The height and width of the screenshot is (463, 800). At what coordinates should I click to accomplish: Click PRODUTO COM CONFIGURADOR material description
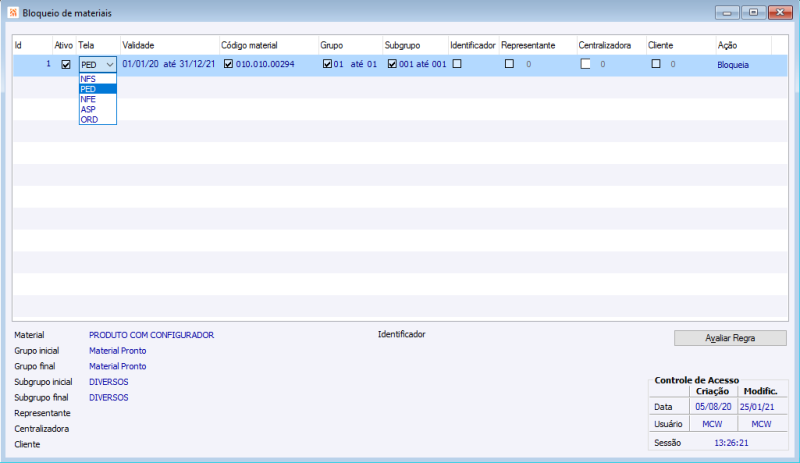(152, 335)
